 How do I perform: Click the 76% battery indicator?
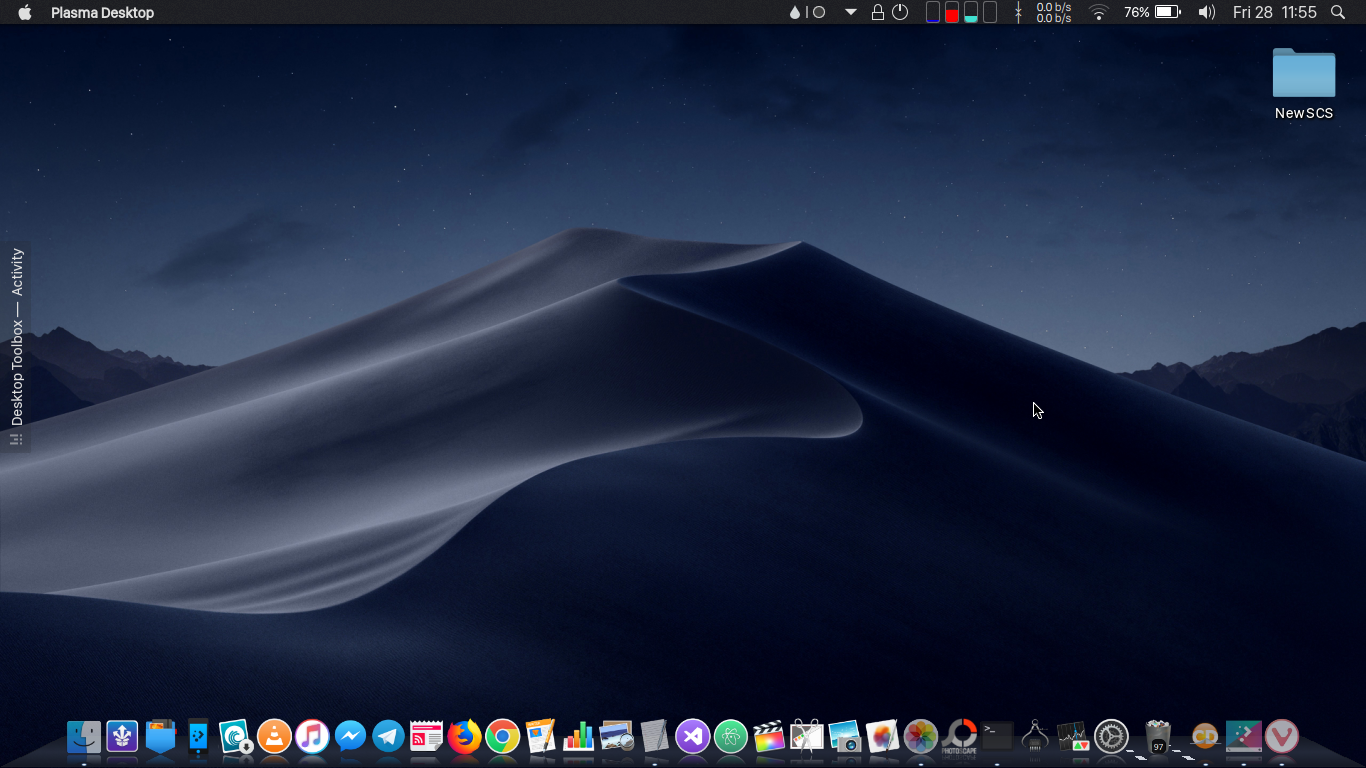[1152, 12]
